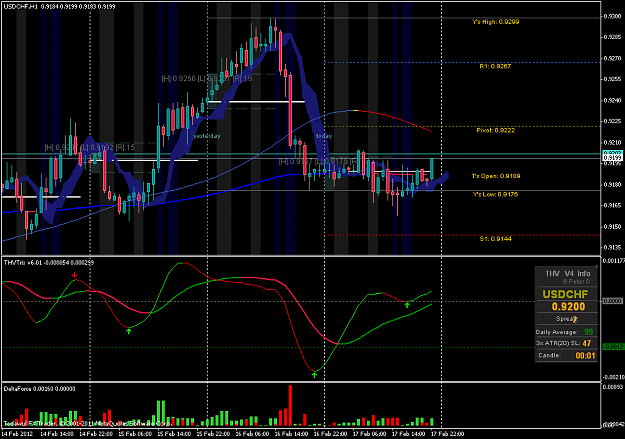Click the 16 Feb 06:00 time label
The width and height of the screenshot is (625, 439).
tap(253, 433)
